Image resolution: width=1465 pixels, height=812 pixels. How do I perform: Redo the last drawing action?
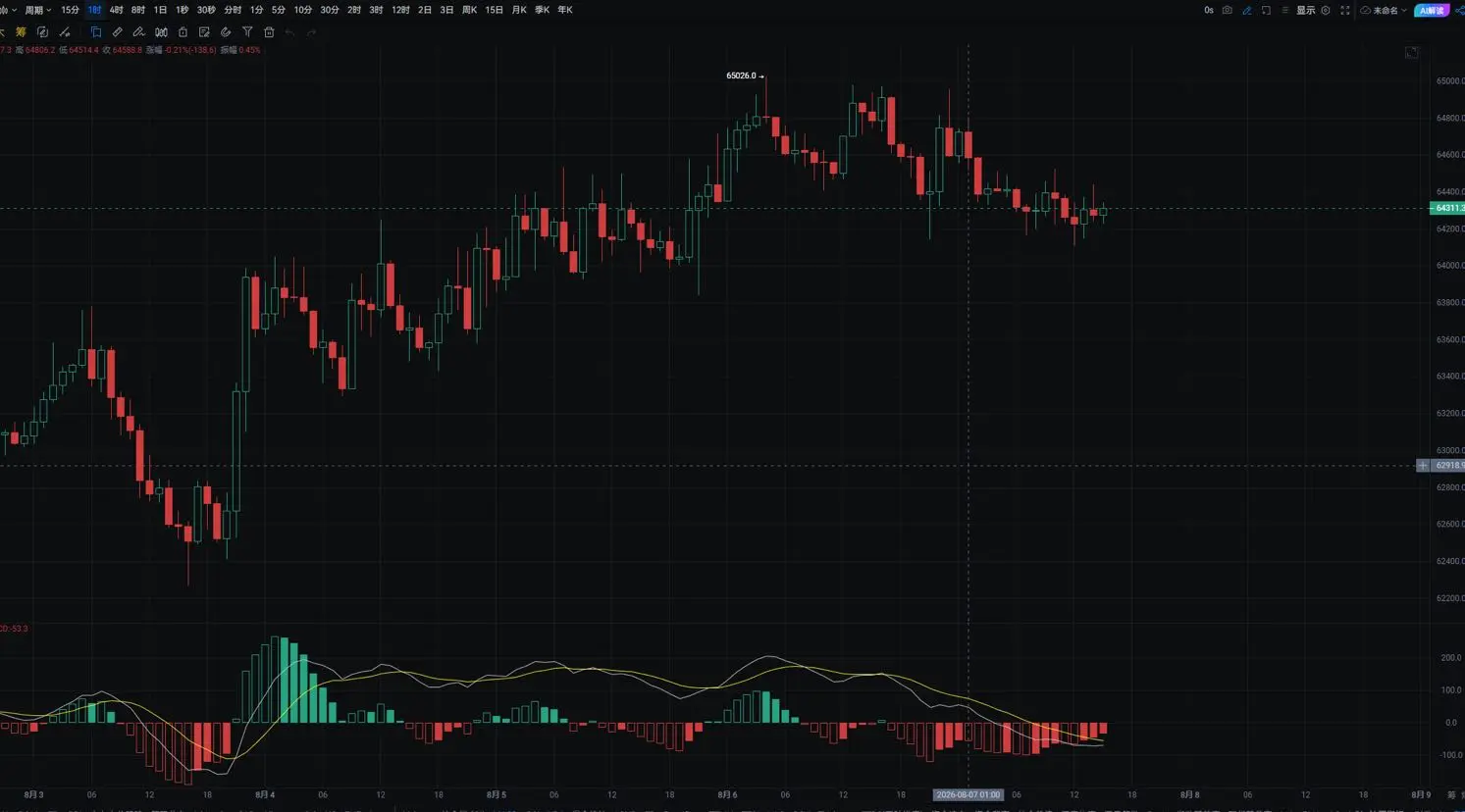(x=311, y=32)
